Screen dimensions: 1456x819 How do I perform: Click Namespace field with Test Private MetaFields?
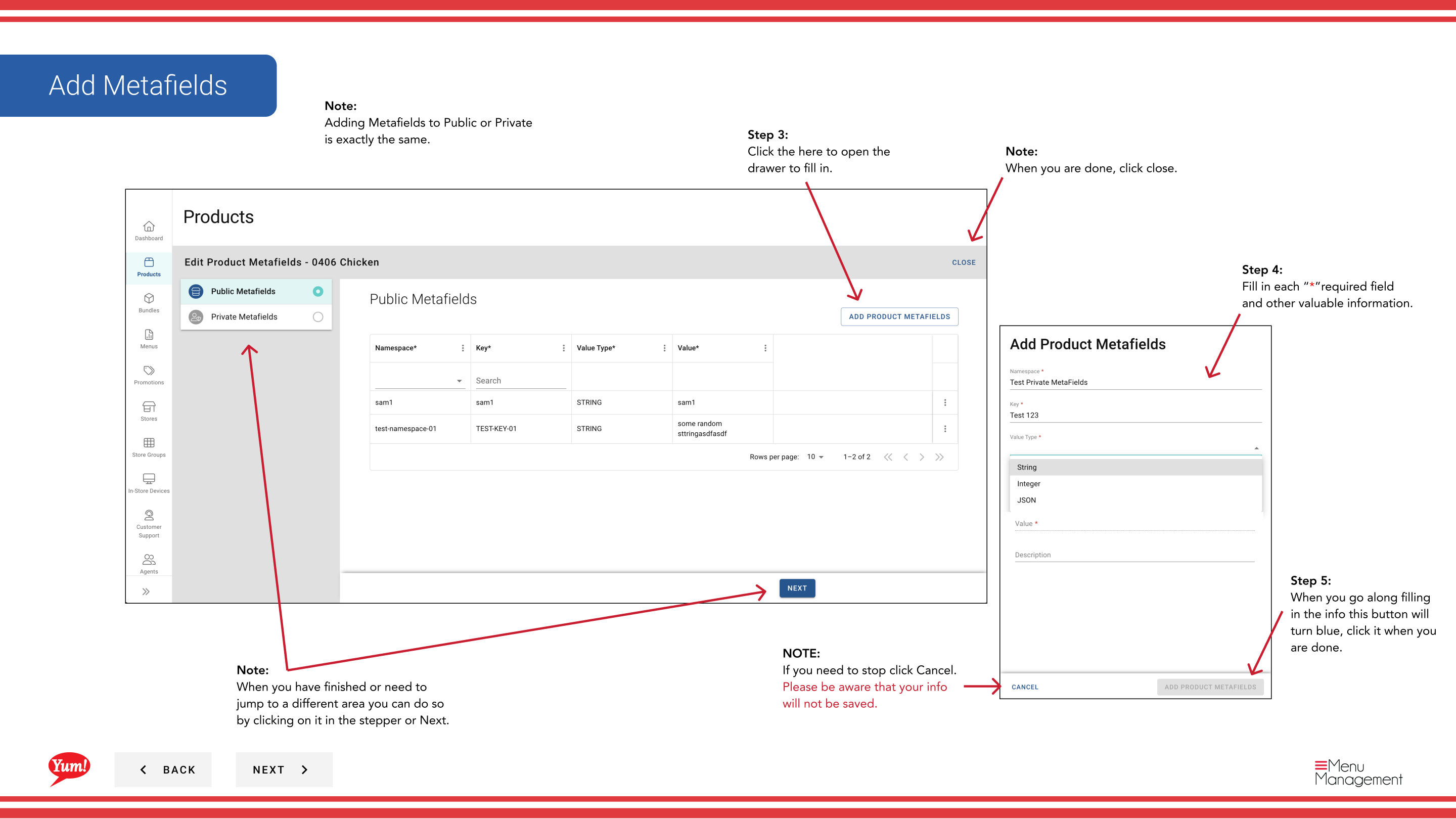point(1135,383)
